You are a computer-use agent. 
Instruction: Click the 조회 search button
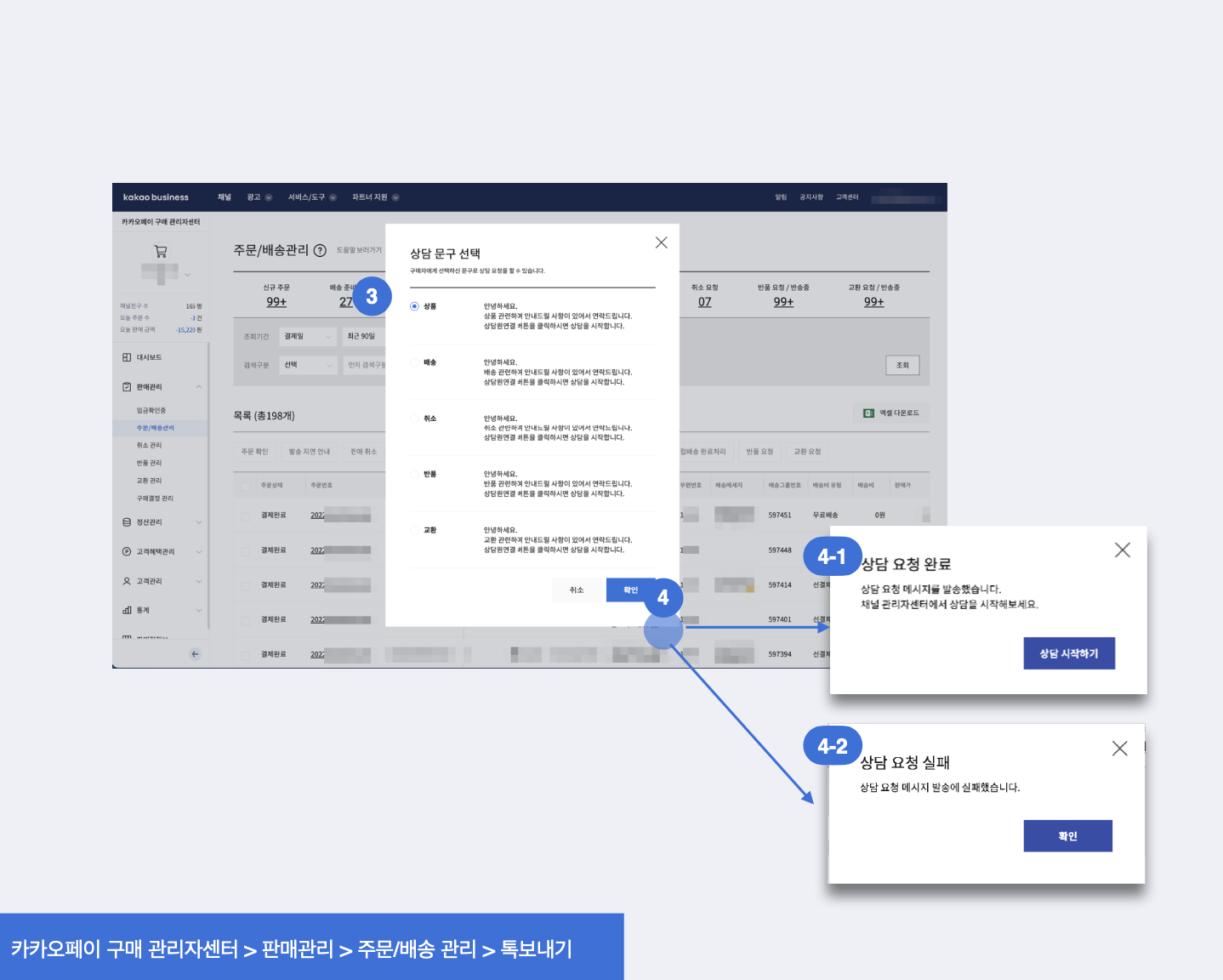pyautogui.click(x=902, y=365)
